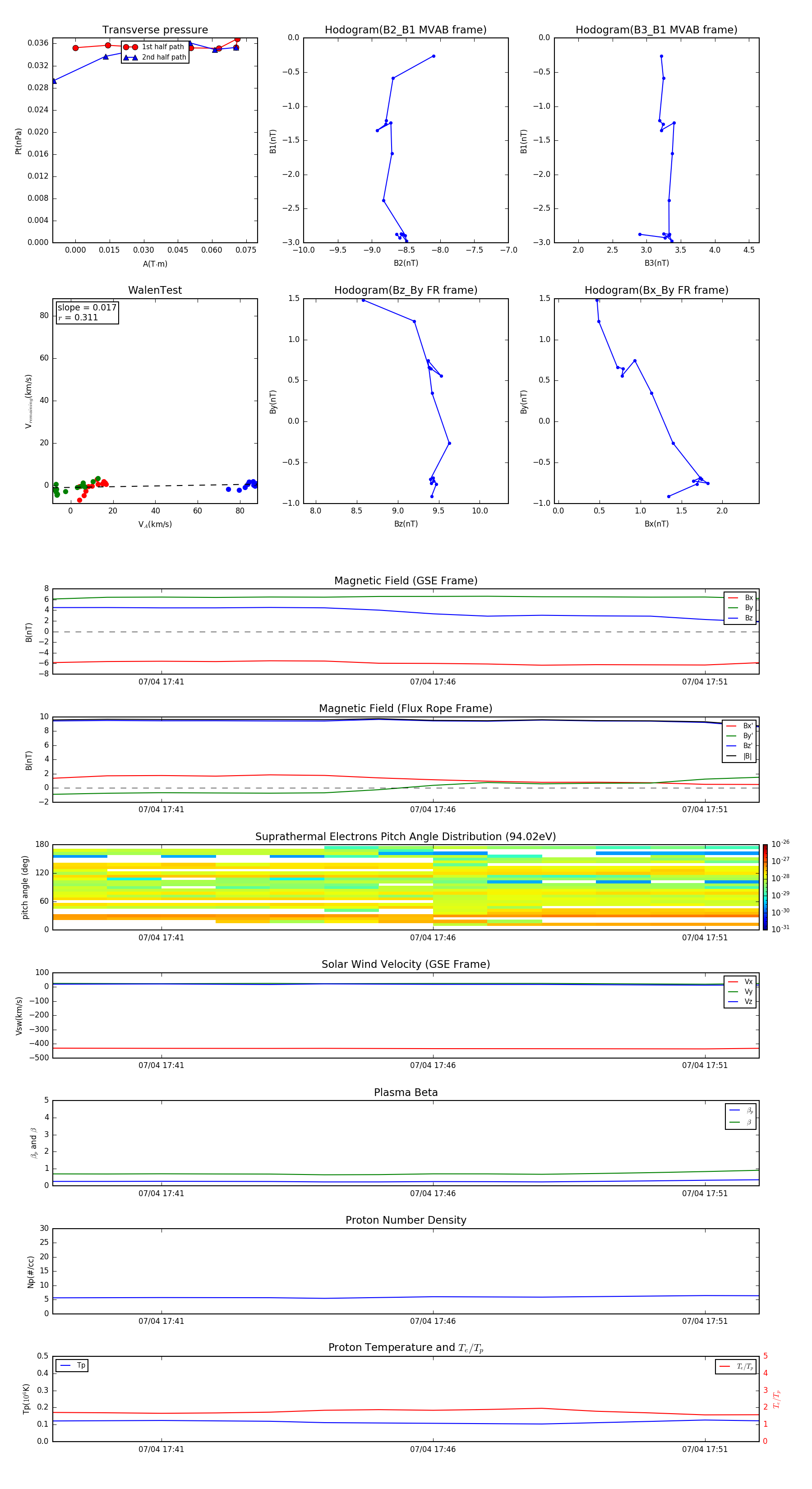812x1489 pixels.
Task: Select the colorbar tick label 10^-26
Action: click(780, 843)
